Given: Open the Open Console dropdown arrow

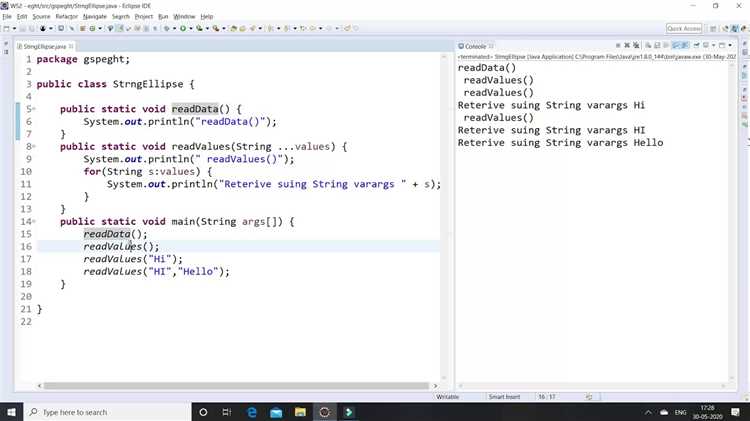Looking at the screenshot, I should point(730,45).
